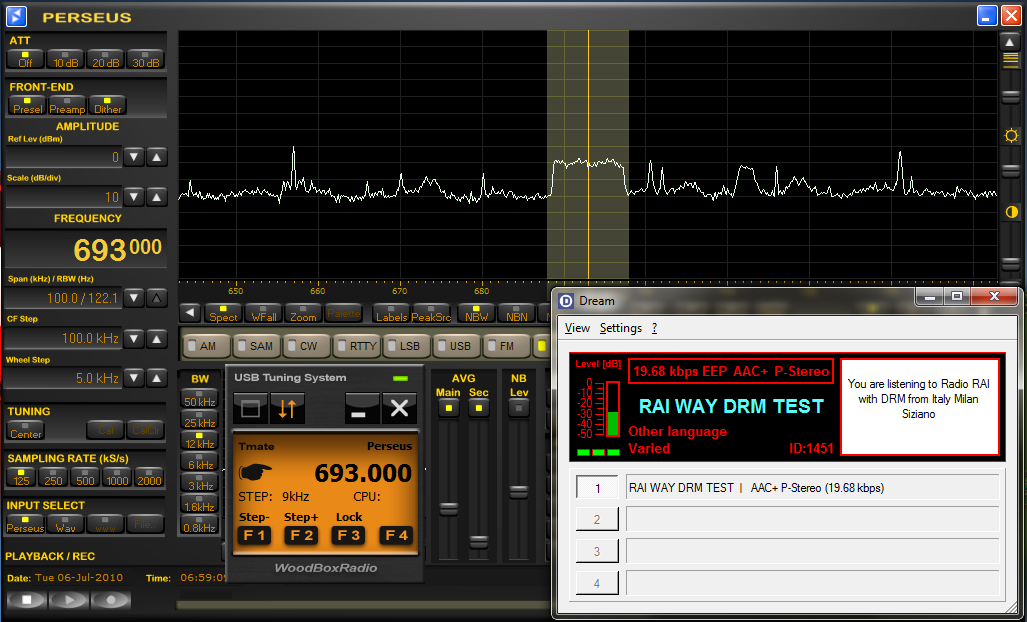Click the pointing hand icon in Tmate display
Image resolution: width=1027 pixels, height=622 pixels.
tap(256, 471)
